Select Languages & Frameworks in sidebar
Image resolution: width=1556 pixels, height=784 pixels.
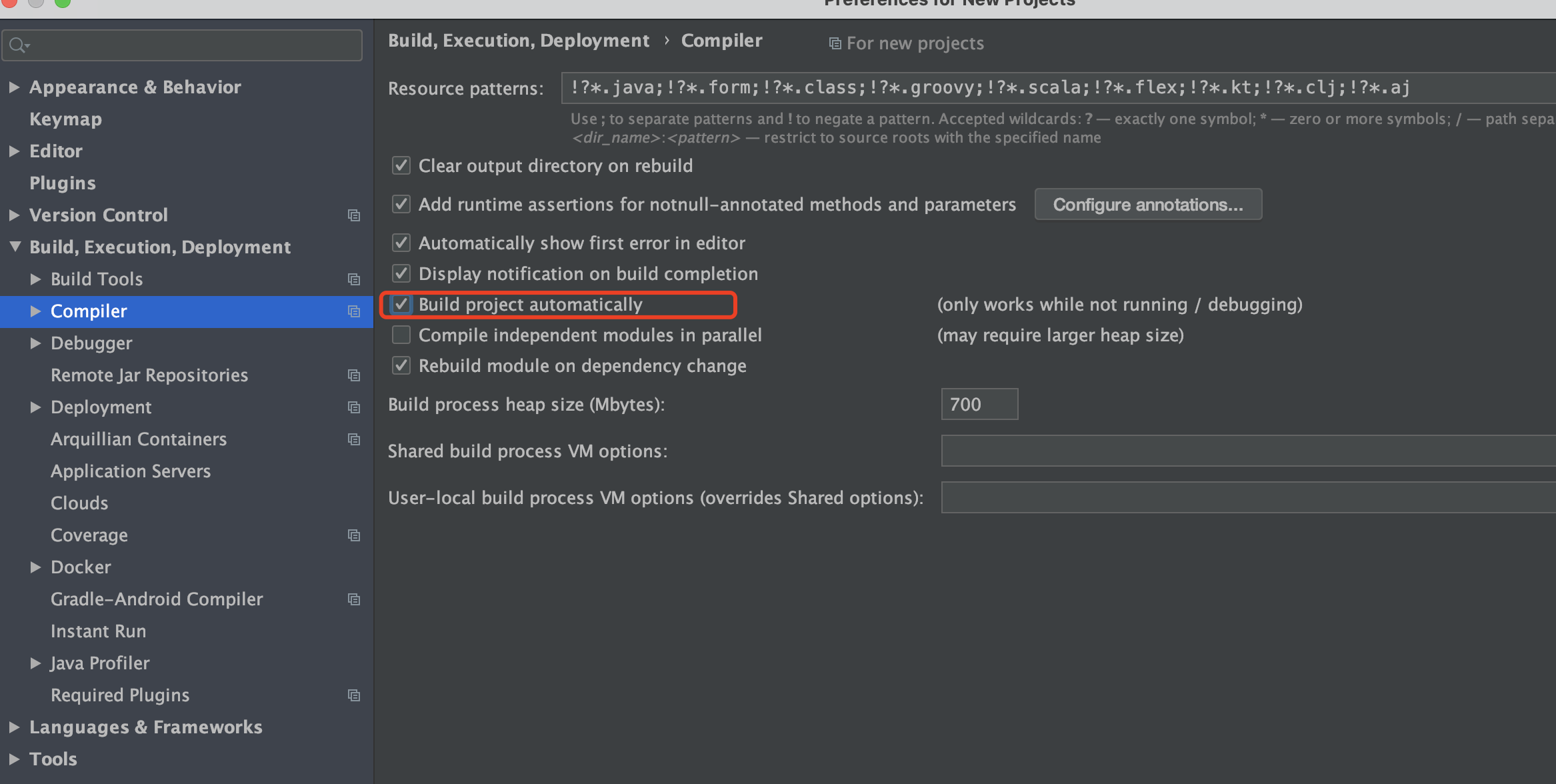pos(145,727)
